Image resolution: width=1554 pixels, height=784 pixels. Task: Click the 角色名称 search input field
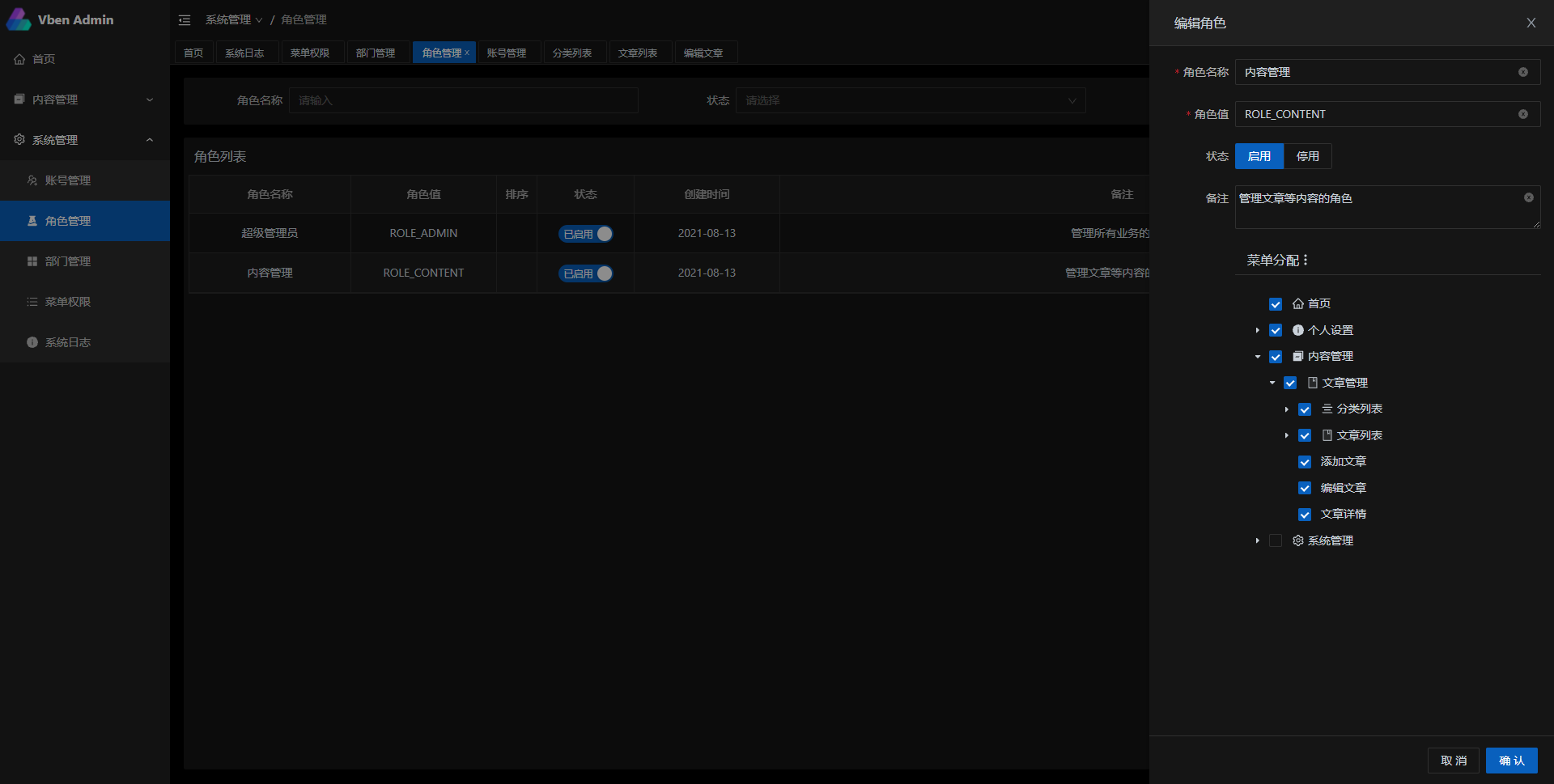[464, 100]
